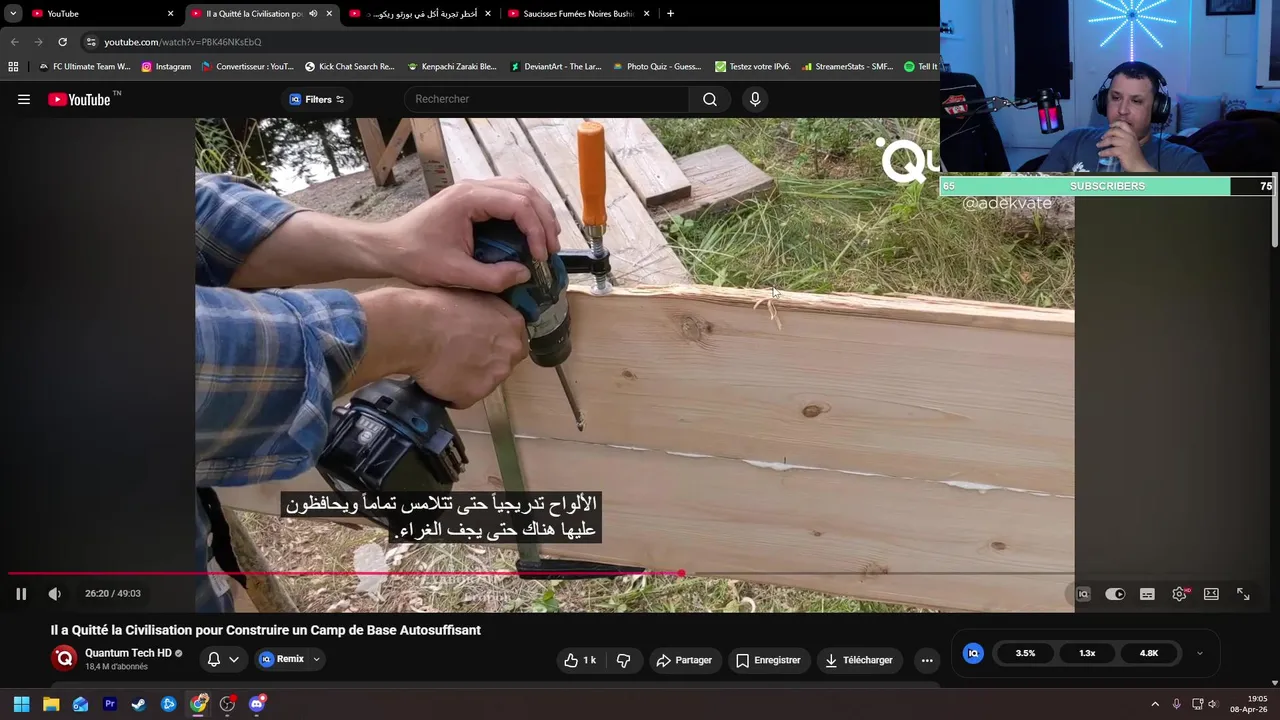Image resolution: width=1280 pixels, height=720 pixels.
Task: Open the DeviantArt bookmark
Action: 556,67
